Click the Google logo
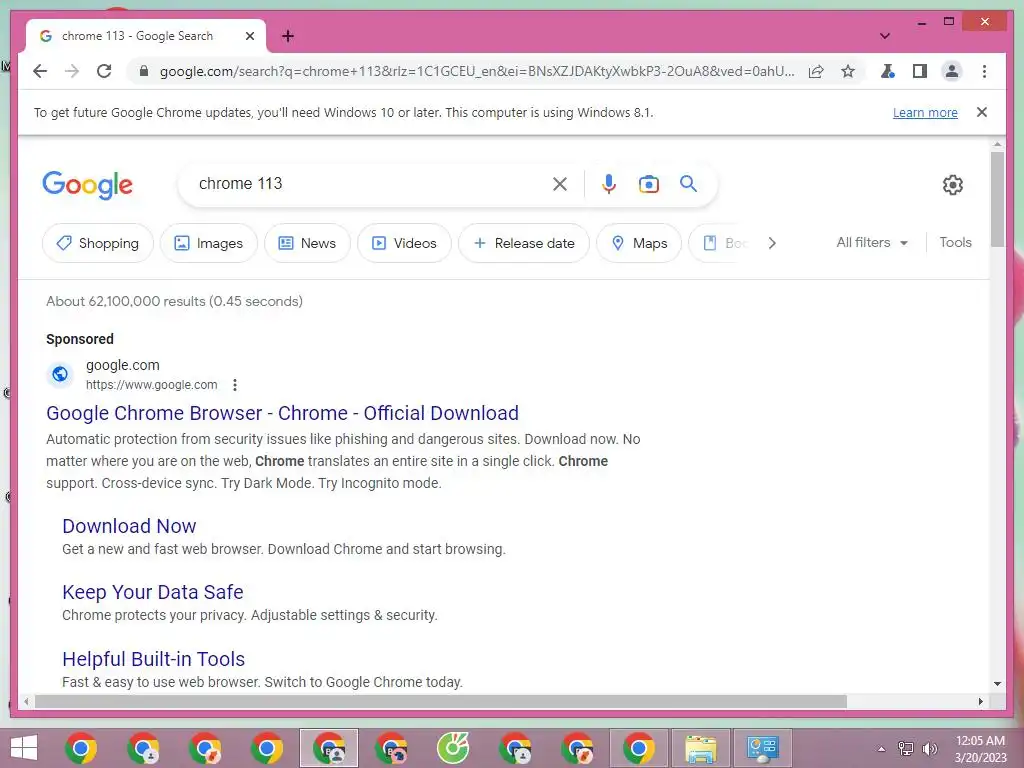The image size is (1024, 768). [x=88, y=185]
